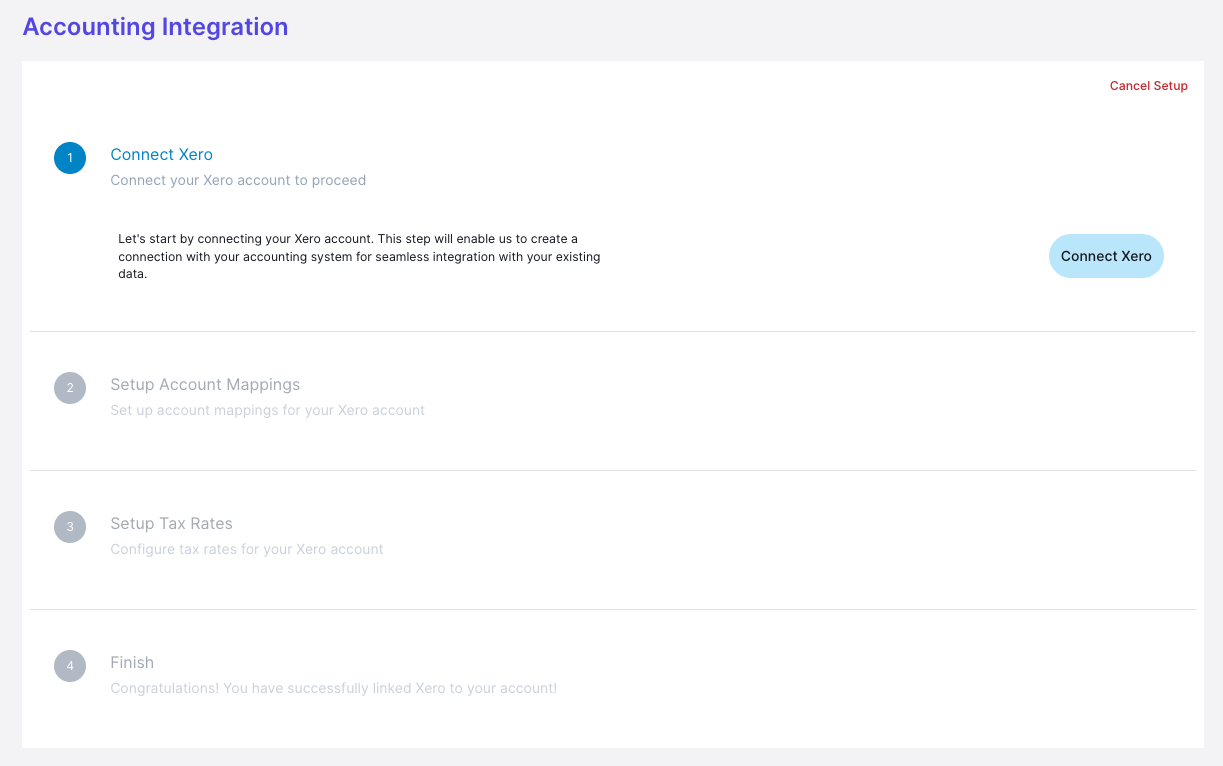
Task: Open the Setup Account Mappings step title
Action: (x=205, y=384)
